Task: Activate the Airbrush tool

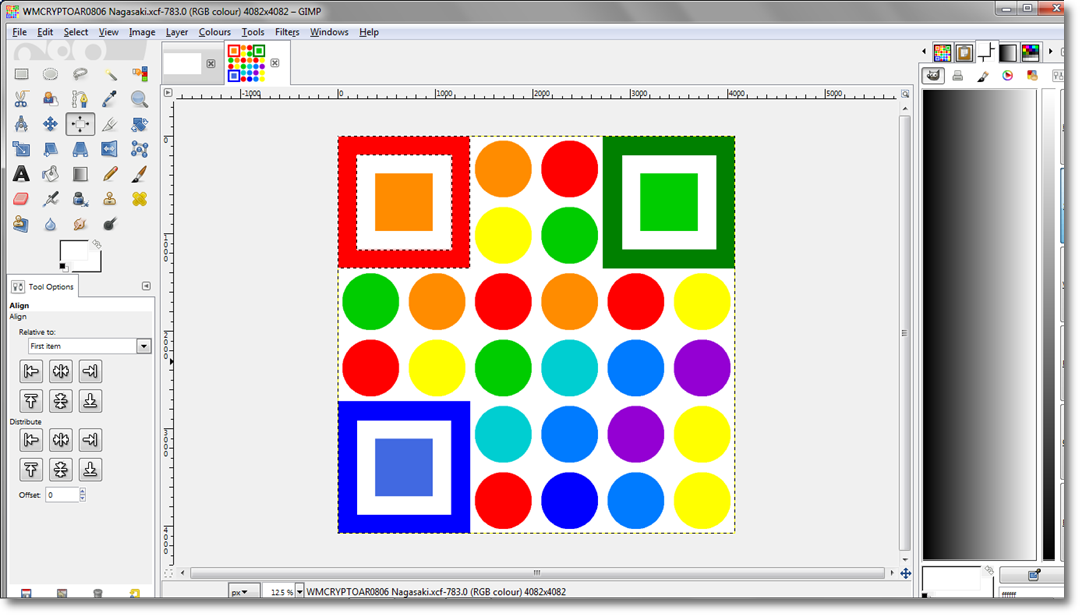Action: tap(50, 199)
